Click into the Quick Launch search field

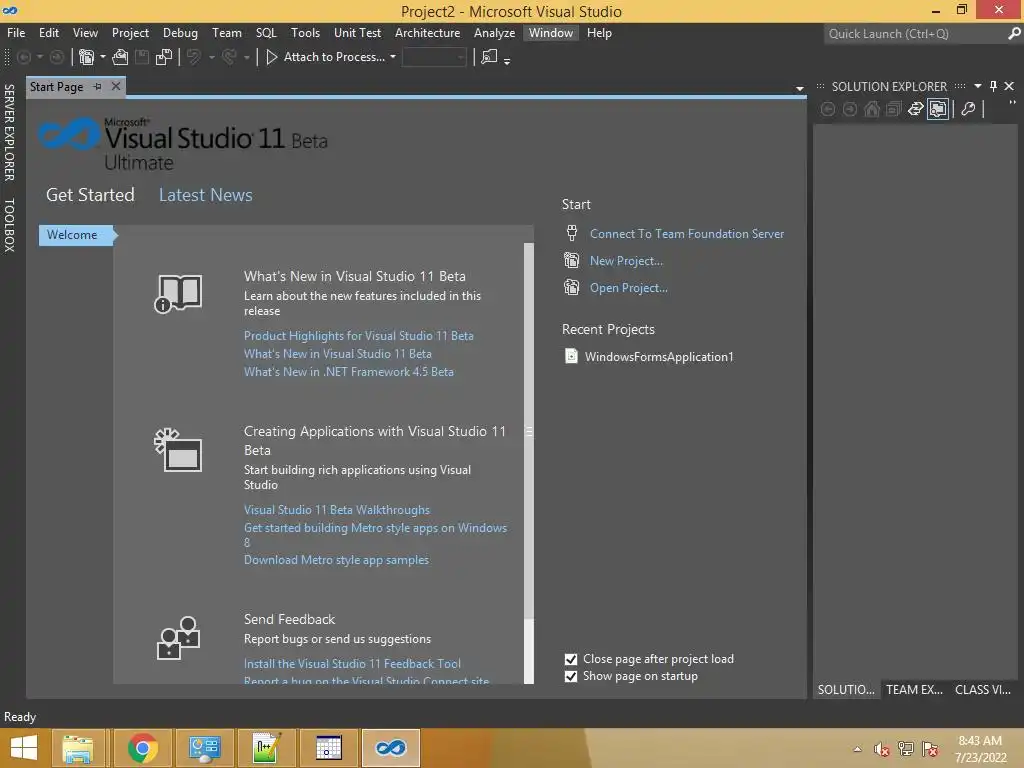pos(914,33)
